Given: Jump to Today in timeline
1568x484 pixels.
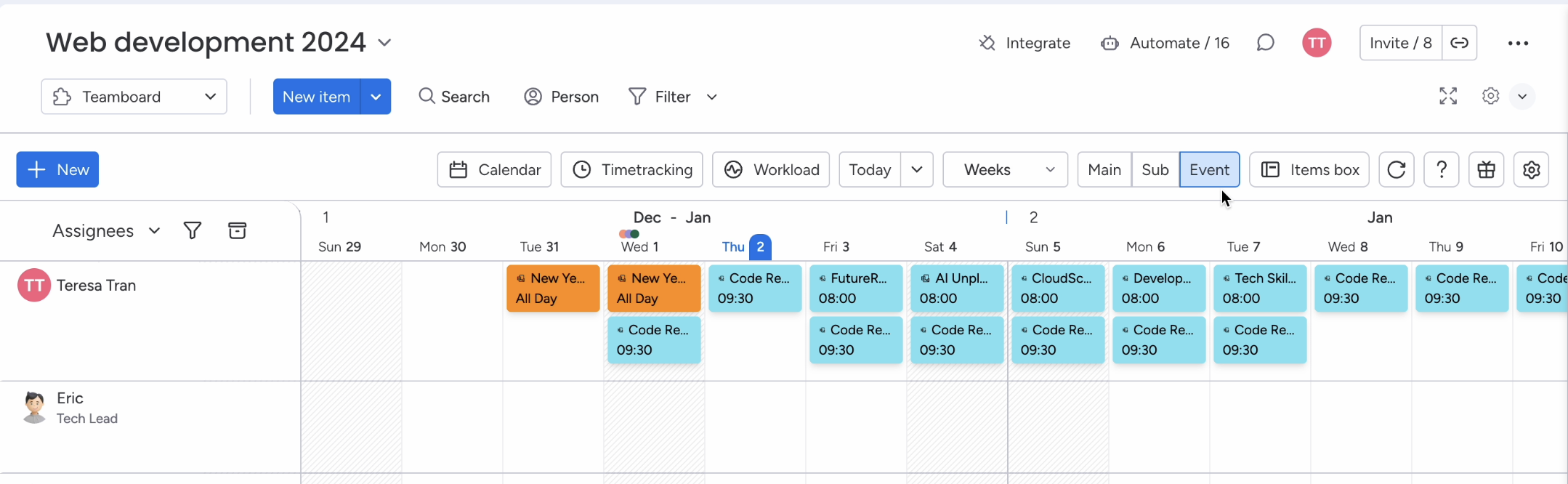Looking at the screenshot, I should [x=870, y=170].
